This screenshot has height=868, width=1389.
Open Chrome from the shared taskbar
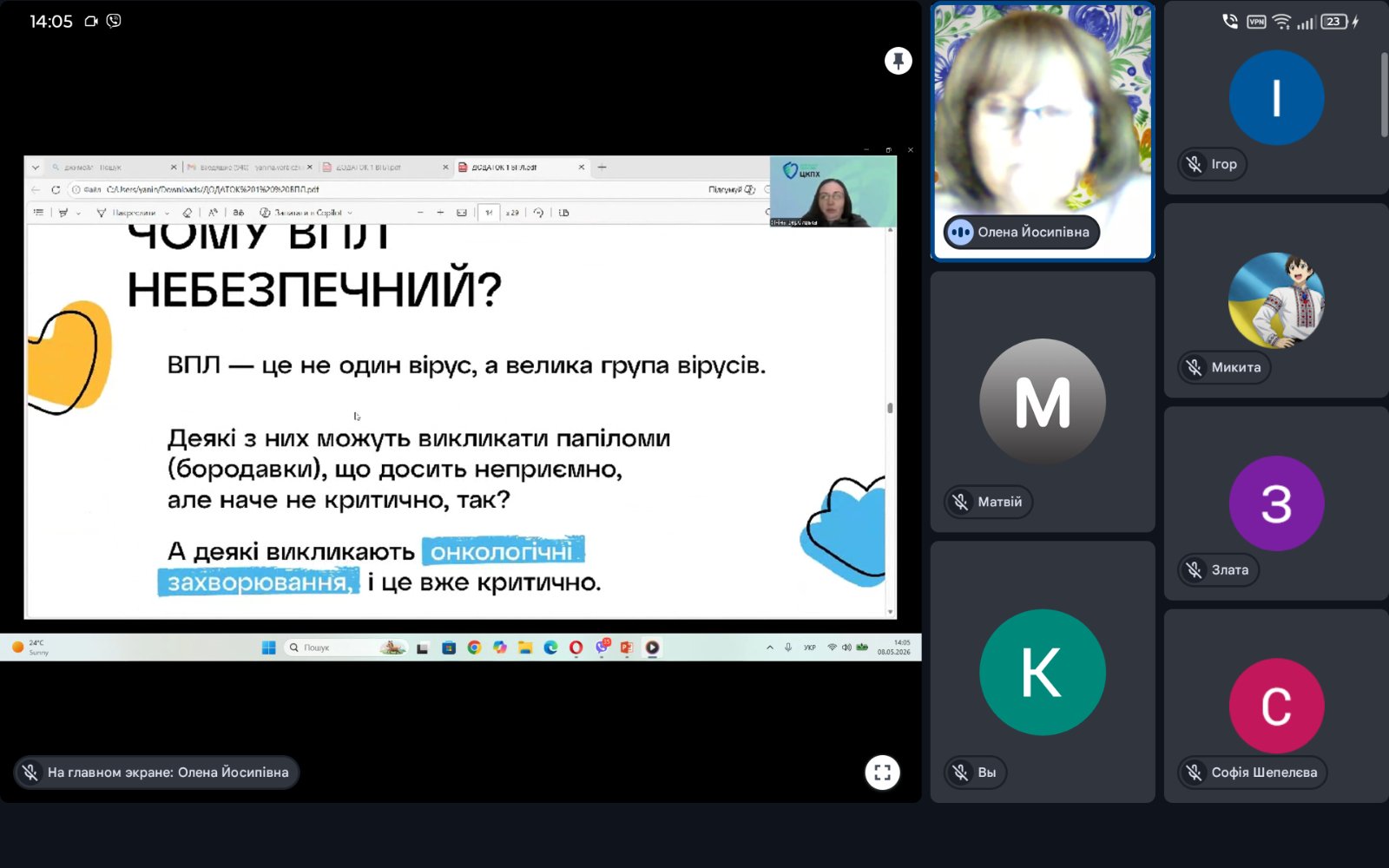[x=474, y=648]
